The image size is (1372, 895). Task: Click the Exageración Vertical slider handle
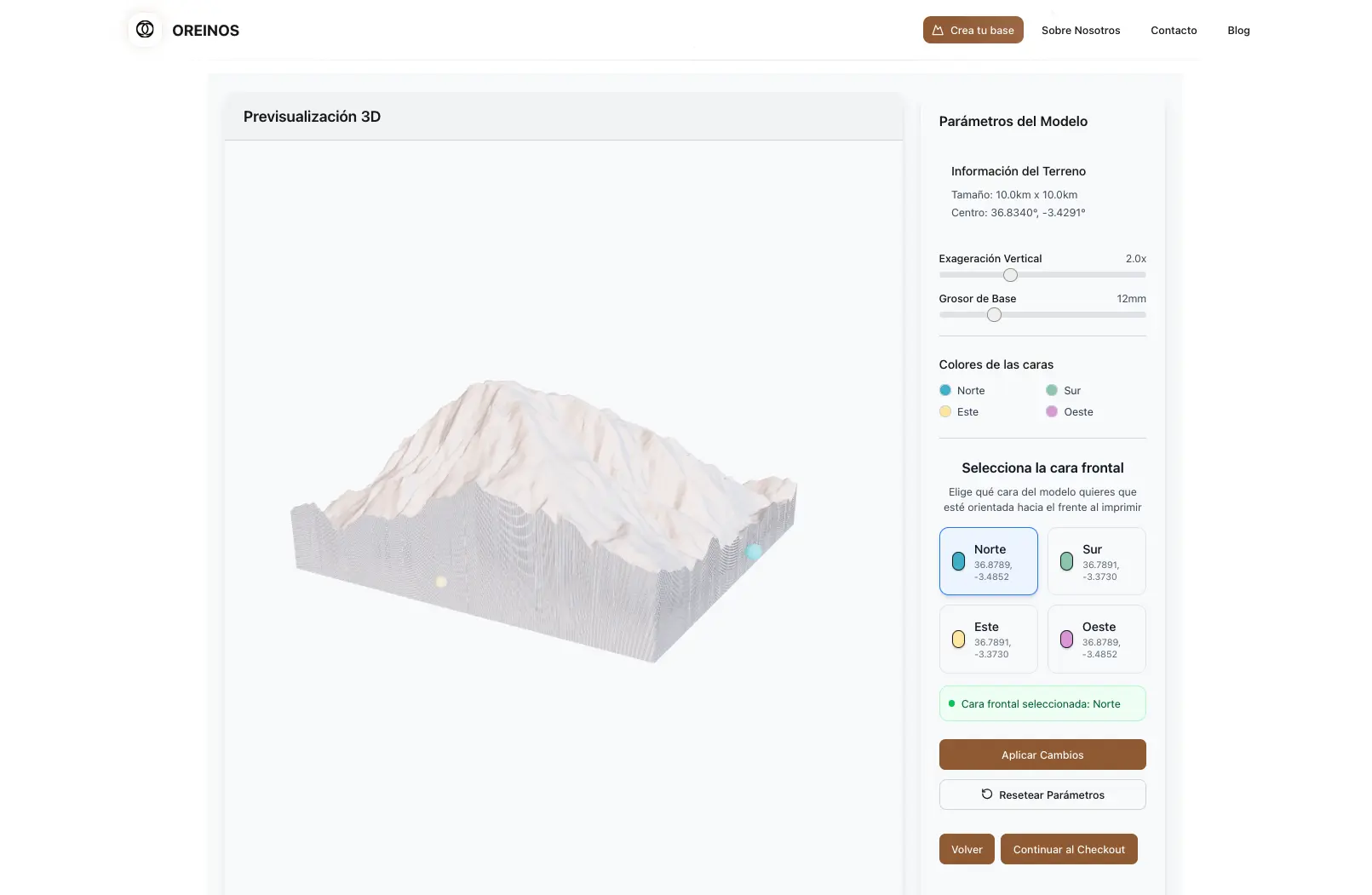pos(1010,275)
